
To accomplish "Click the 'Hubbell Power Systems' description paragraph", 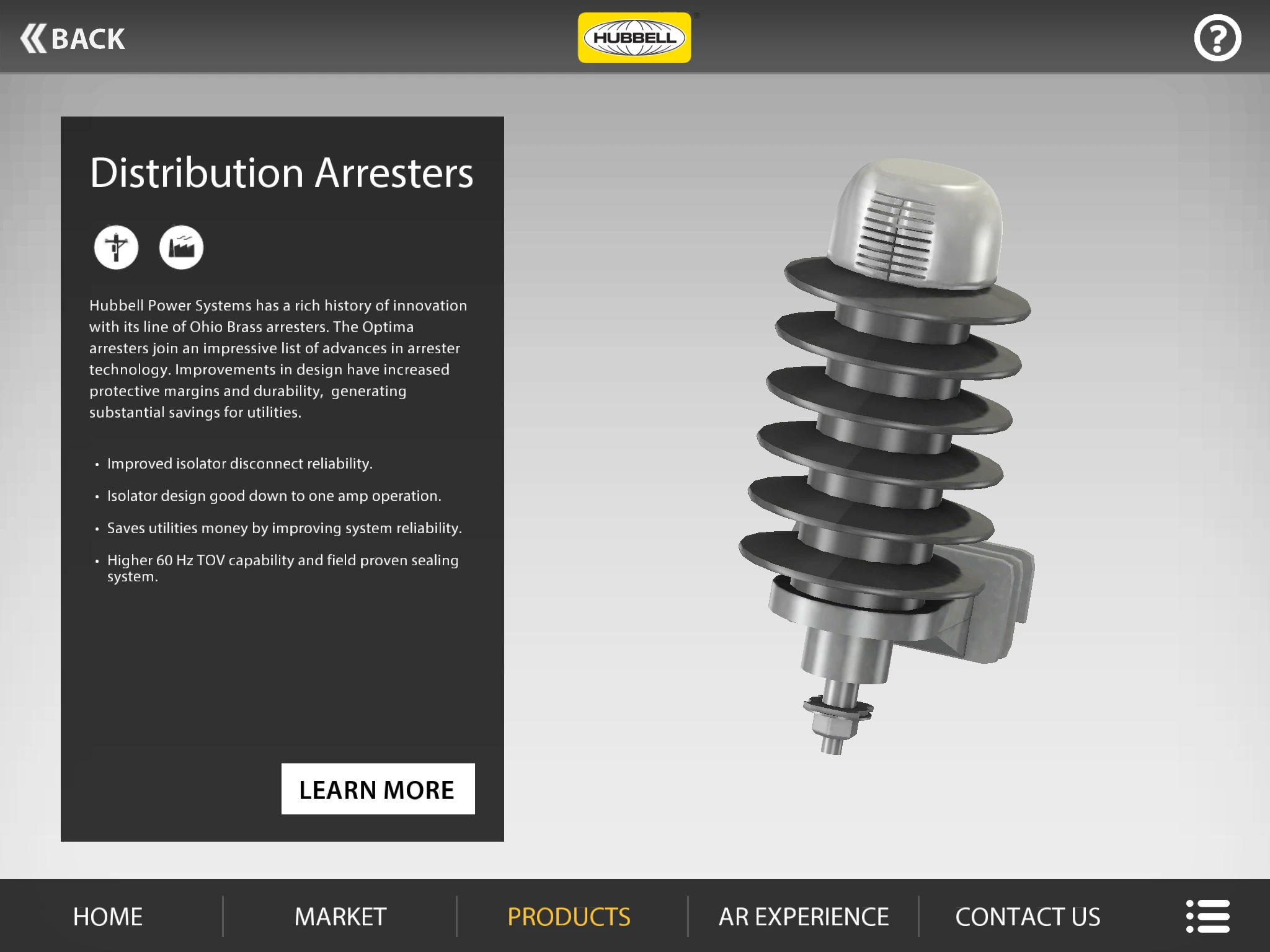I will tap(278, 359).
